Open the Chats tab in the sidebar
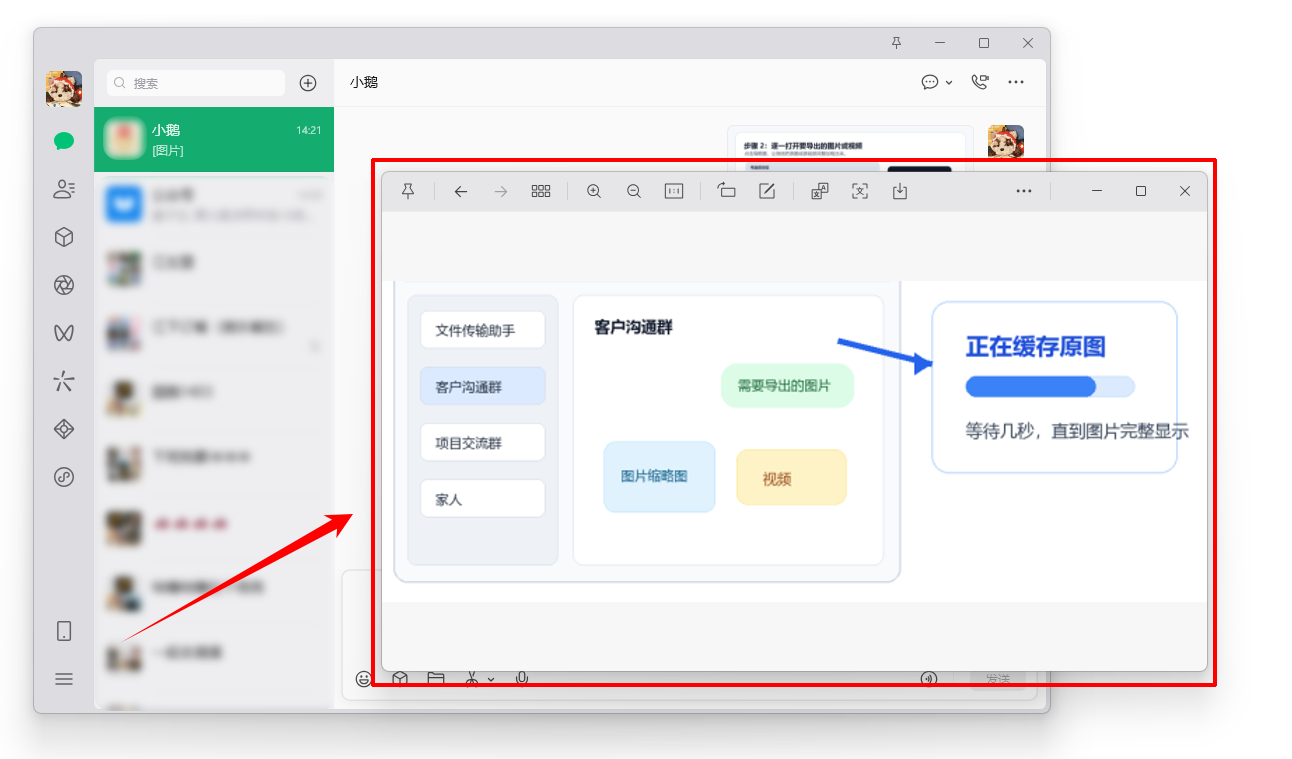 pyautogui.click(x=64, y=141)
